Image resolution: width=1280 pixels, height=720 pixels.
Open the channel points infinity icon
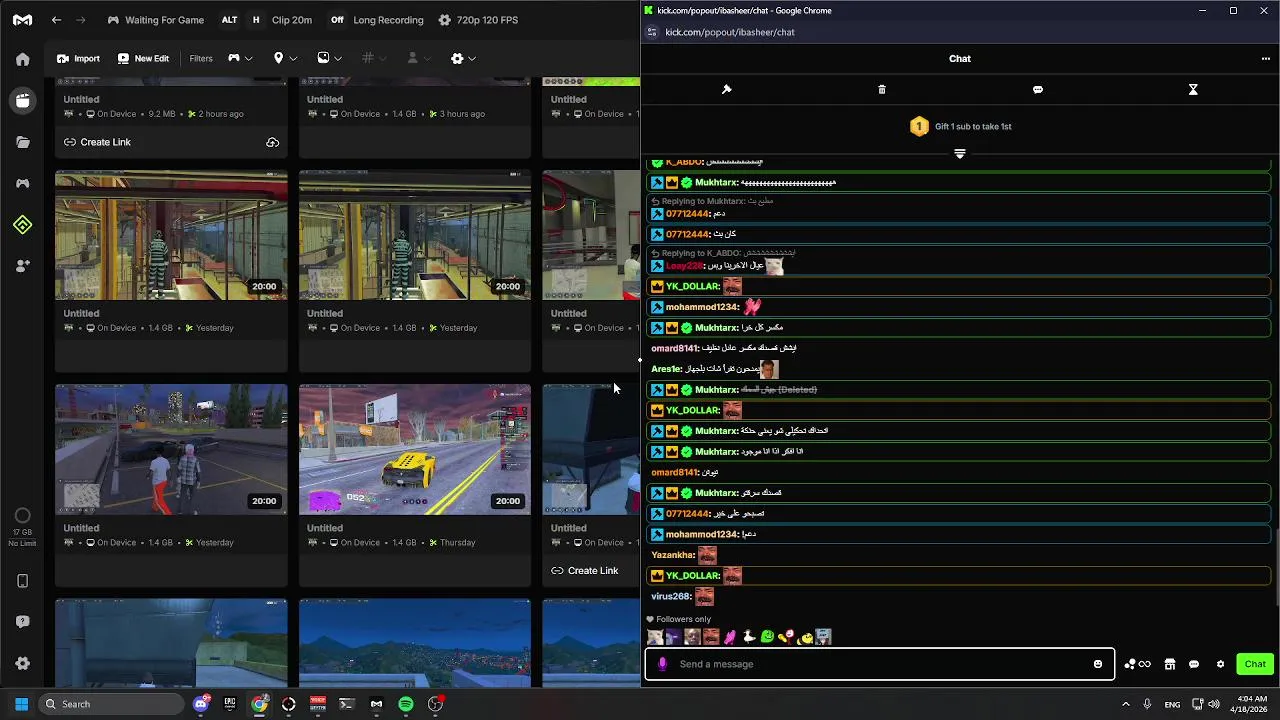(x=1138, y=664)
